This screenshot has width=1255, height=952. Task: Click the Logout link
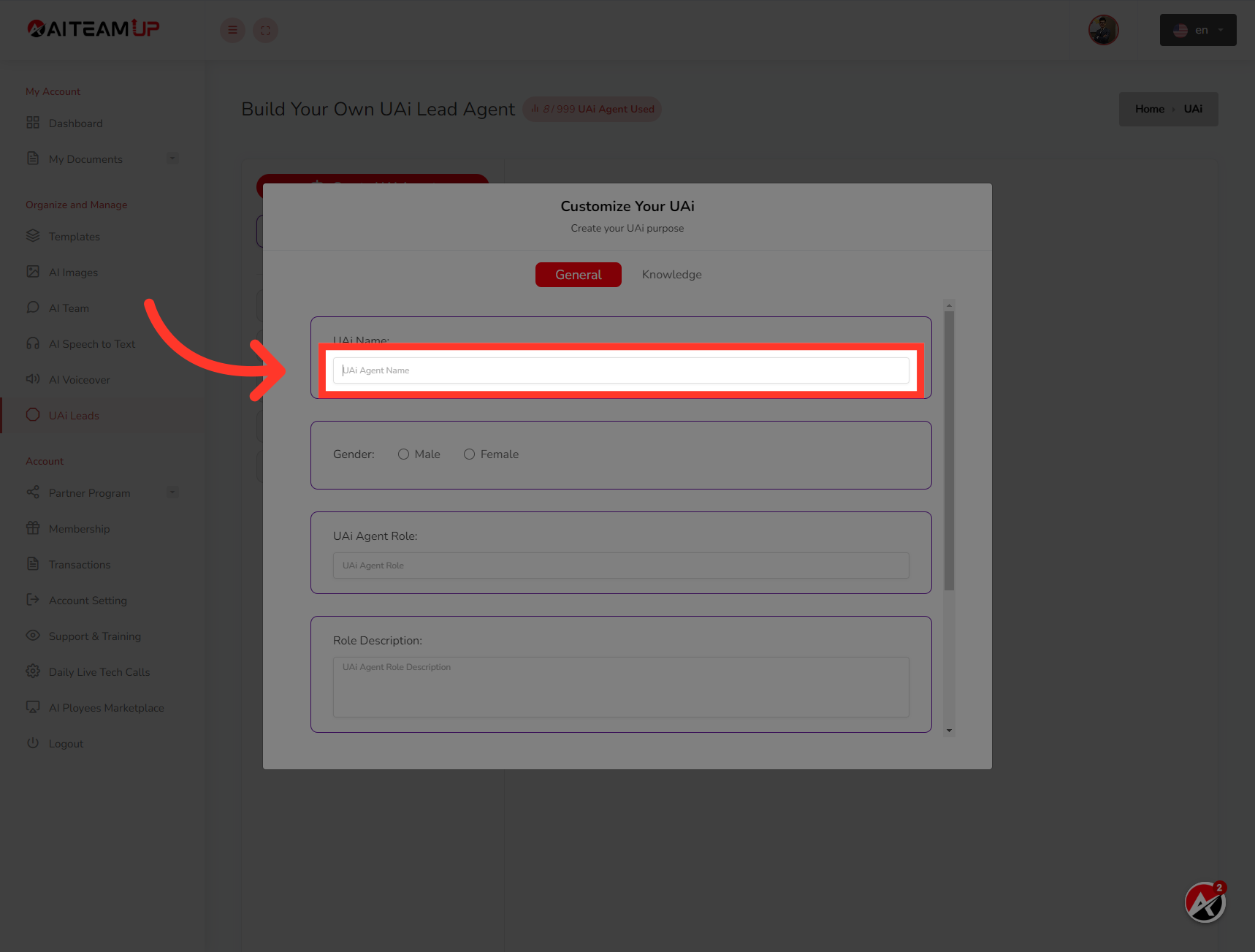66,744
